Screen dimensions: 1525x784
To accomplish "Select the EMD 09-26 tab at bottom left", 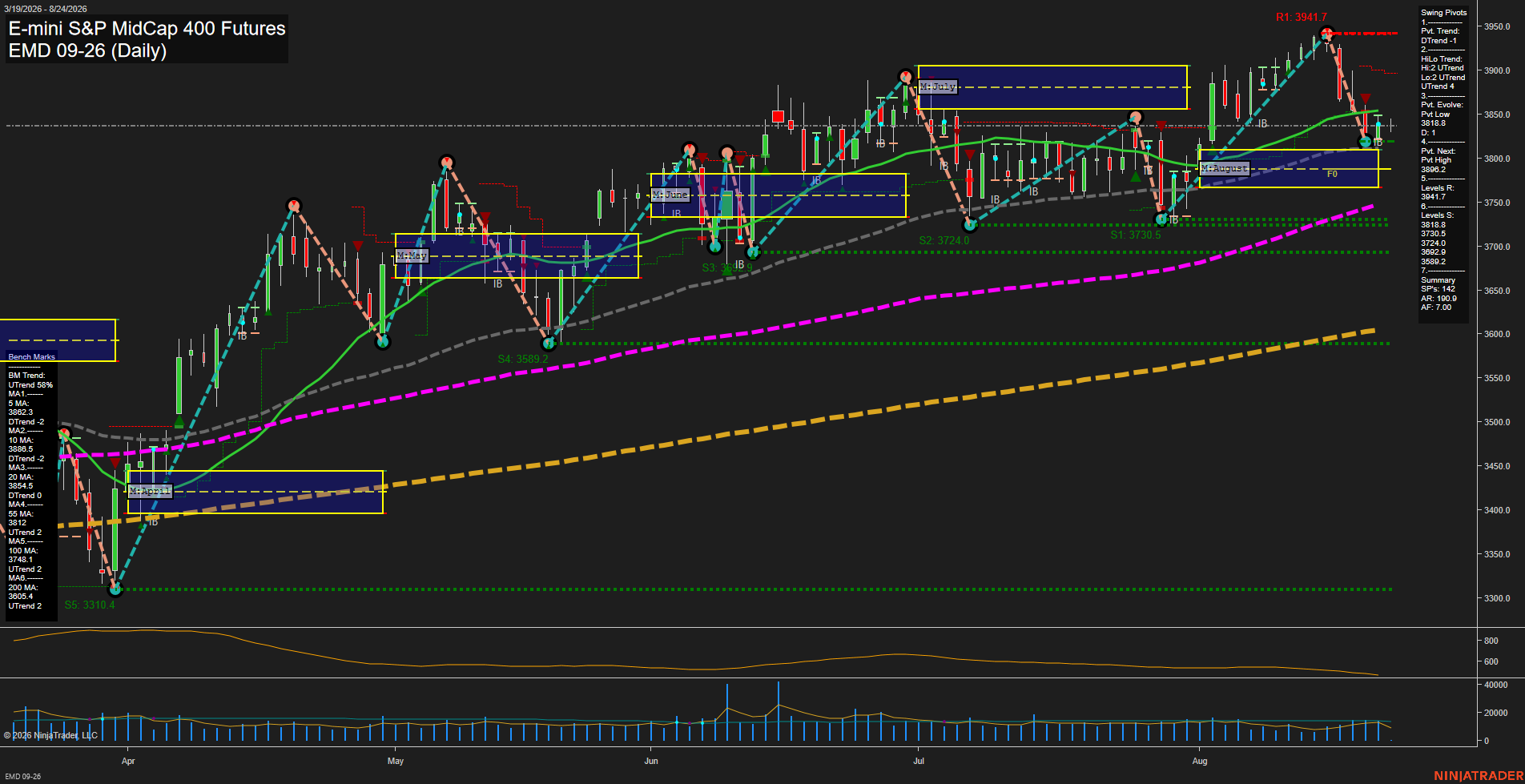I will pos(22,776).
